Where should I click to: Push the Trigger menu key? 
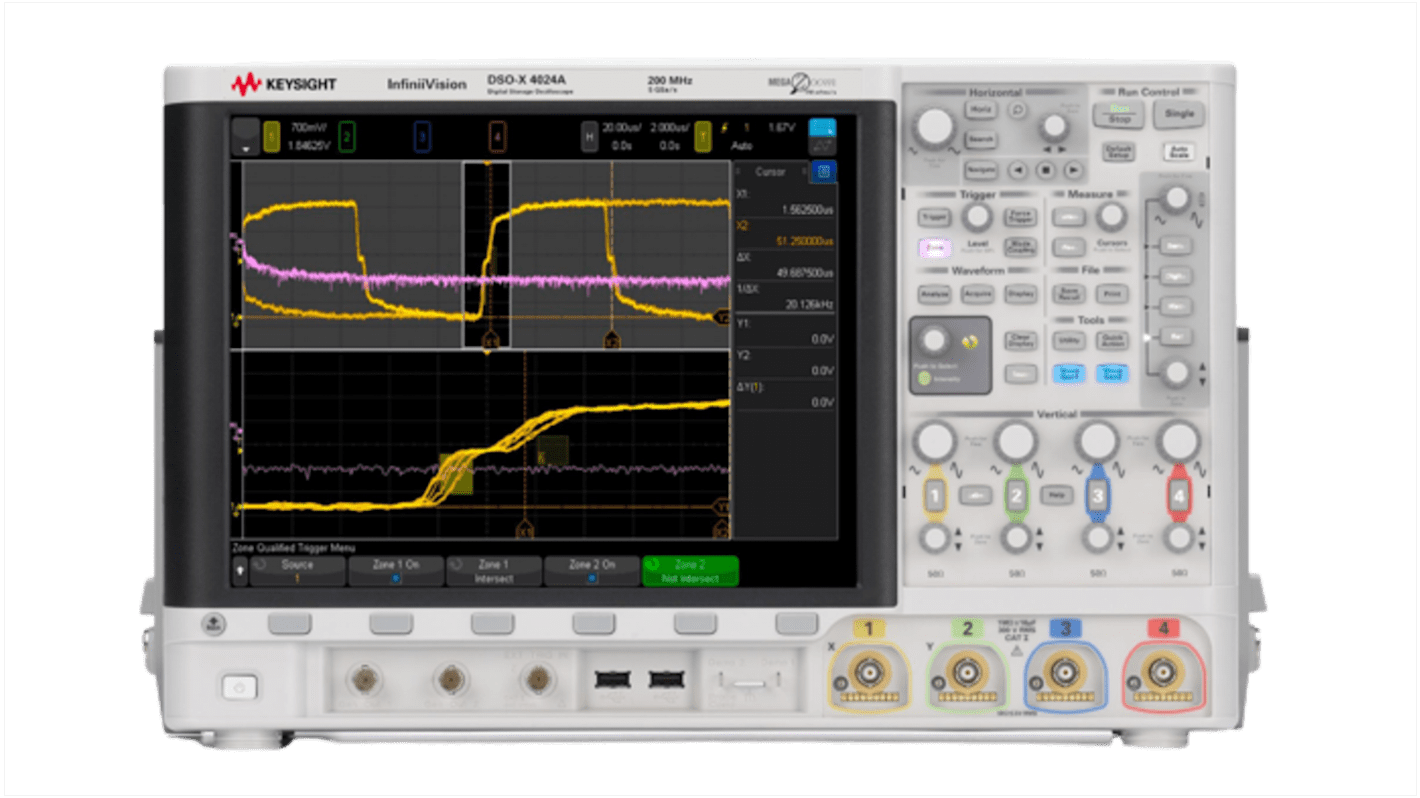click(935, 217)
